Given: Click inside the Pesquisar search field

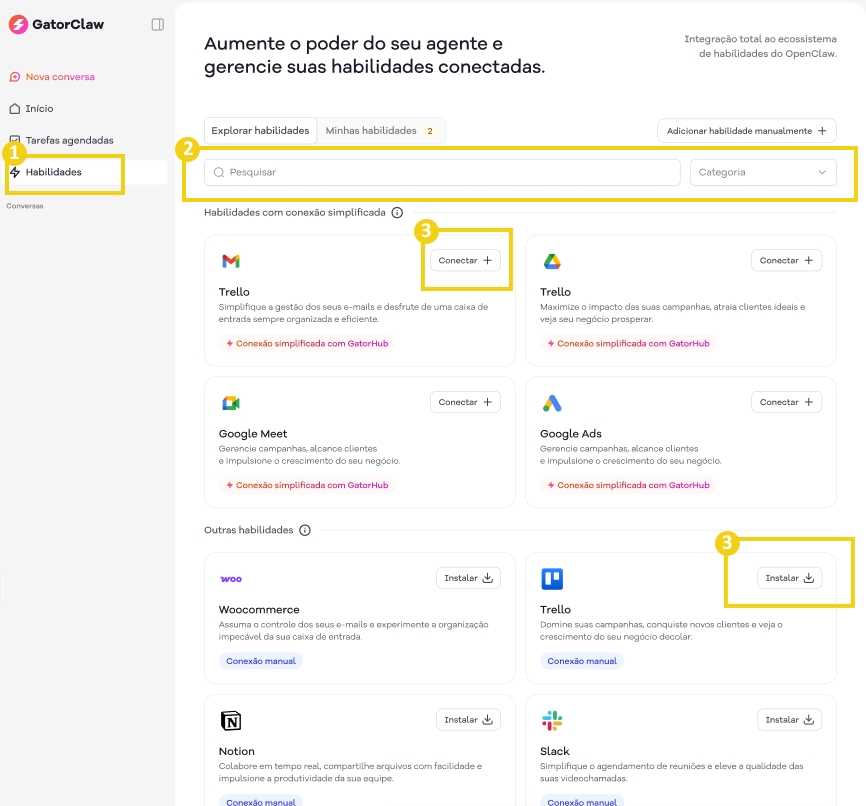Looking at the screenshot, I should (442, 172).
